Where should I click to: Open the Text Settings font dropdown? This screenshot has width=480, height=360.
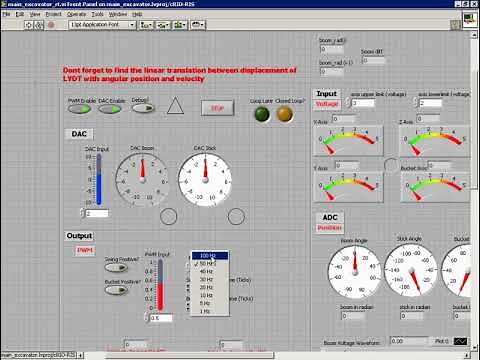tap(102, 25)
